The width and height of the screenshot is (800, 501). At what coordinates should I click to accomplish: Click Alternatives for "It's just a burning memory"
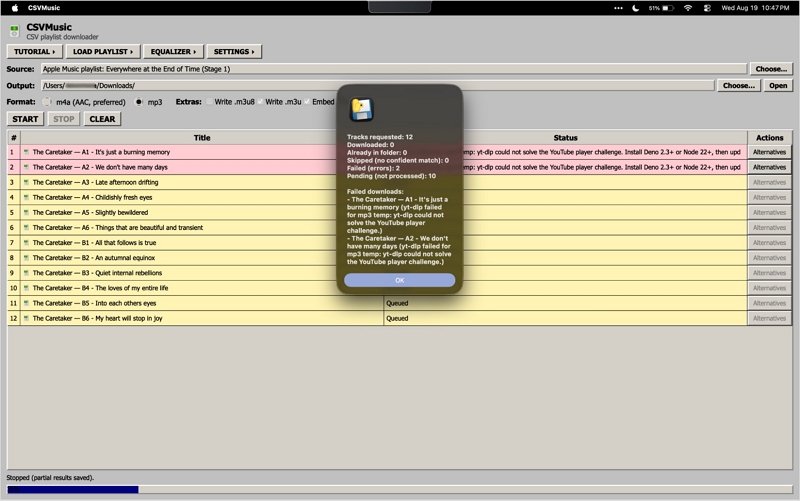click(x=769, y=152)
